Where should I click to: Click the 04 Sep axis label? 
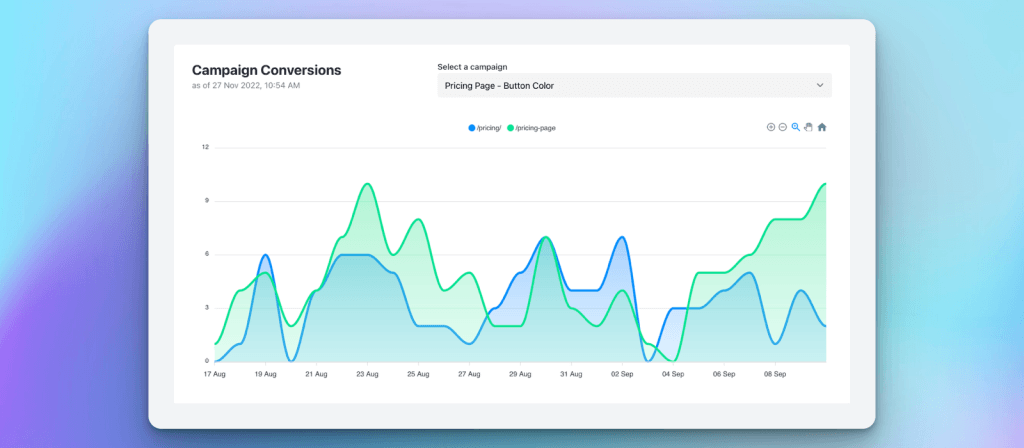(673, 375)
